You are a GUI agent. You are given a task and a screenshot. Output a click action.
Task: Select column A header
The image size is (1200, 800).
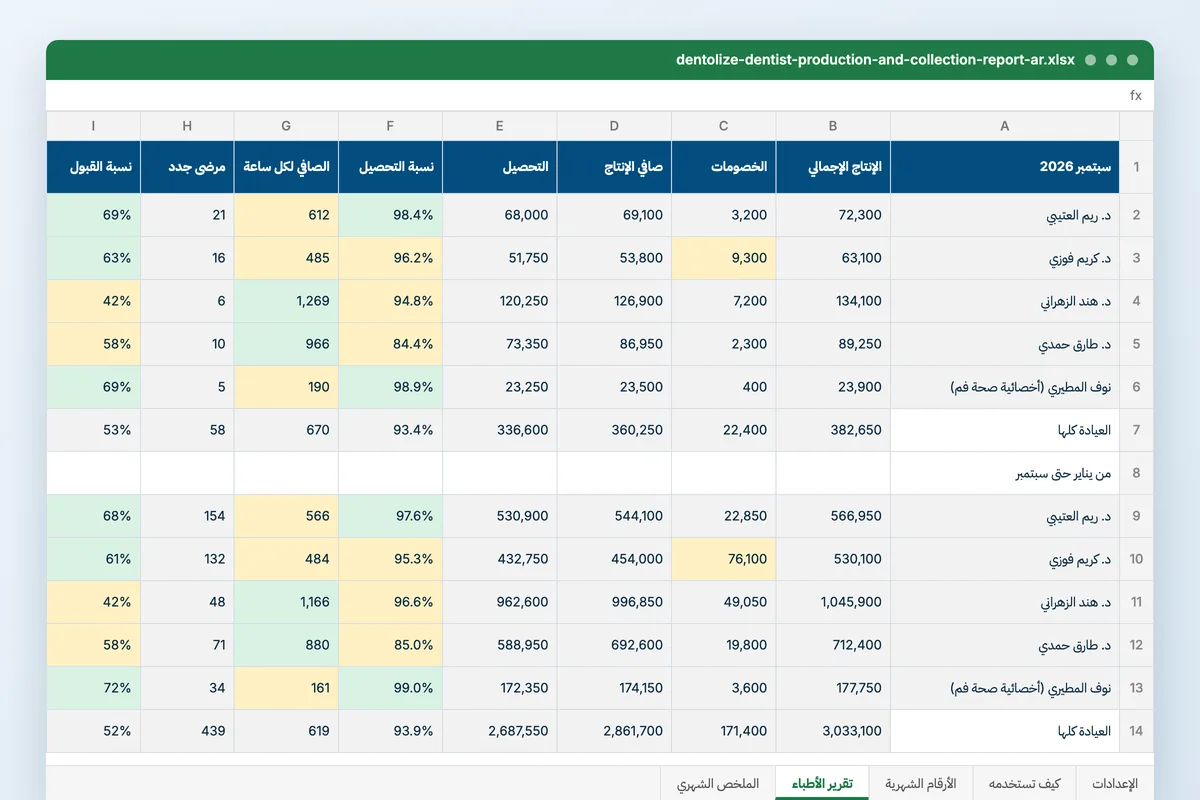point(1005,126)
